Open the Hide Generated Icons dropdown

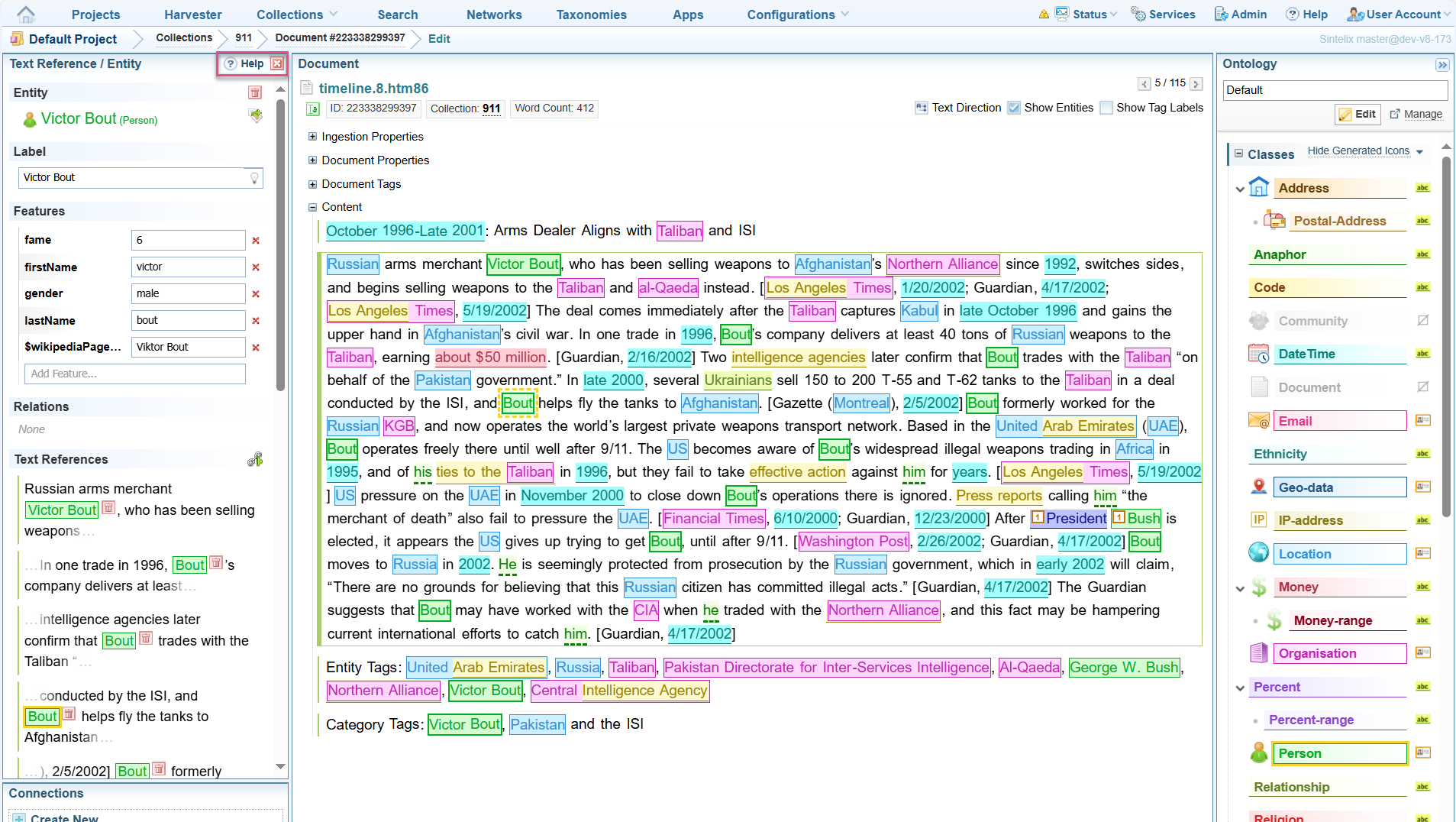pos(1365,151)
